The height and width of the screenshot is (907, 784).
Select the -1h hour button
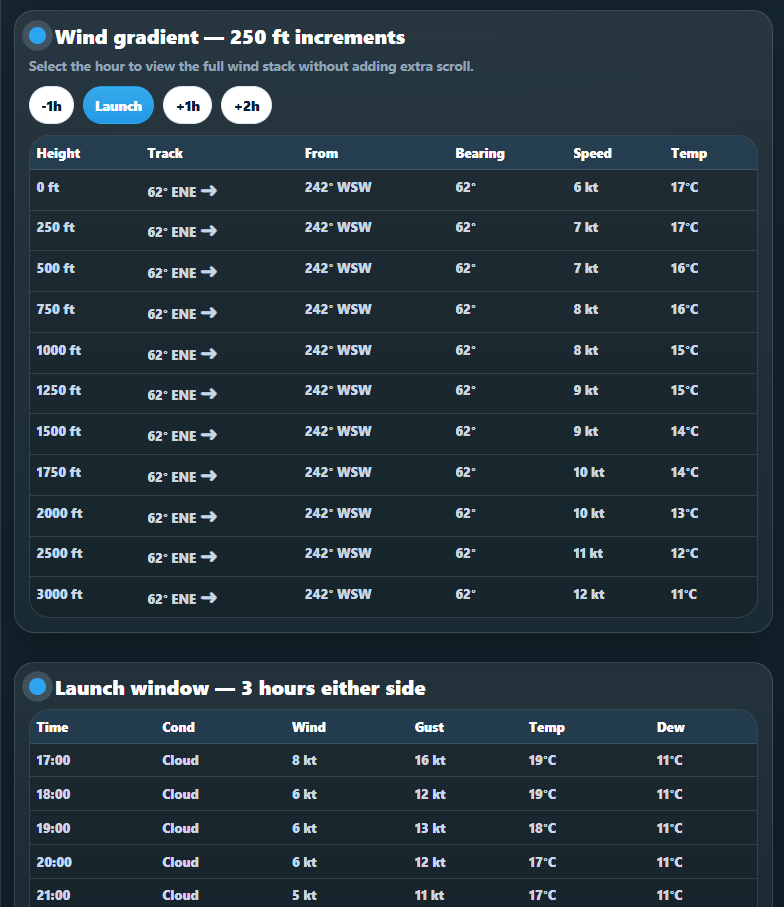[x=51, y=105]
